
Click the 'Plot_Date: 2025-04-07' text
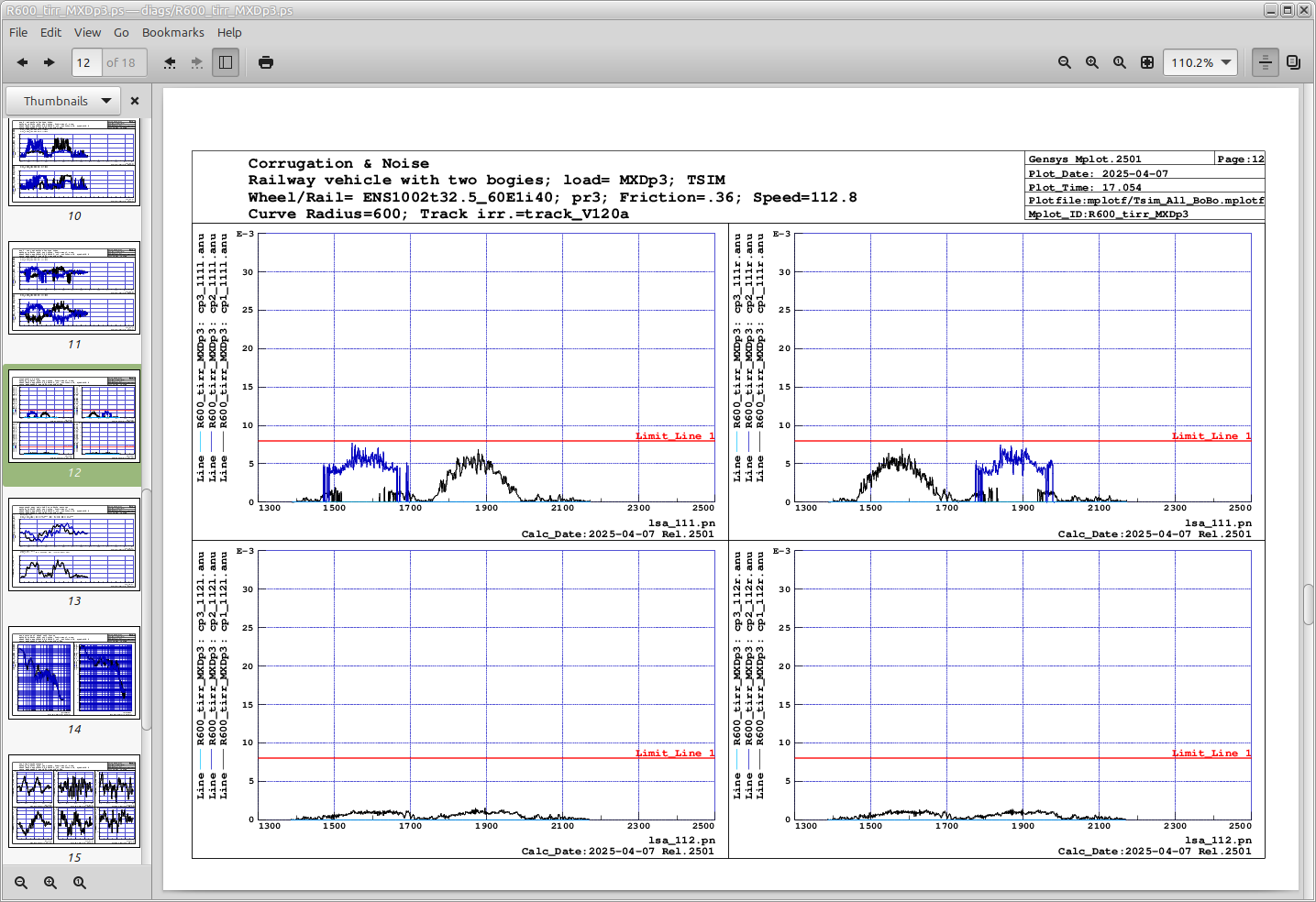(1099, 173)
